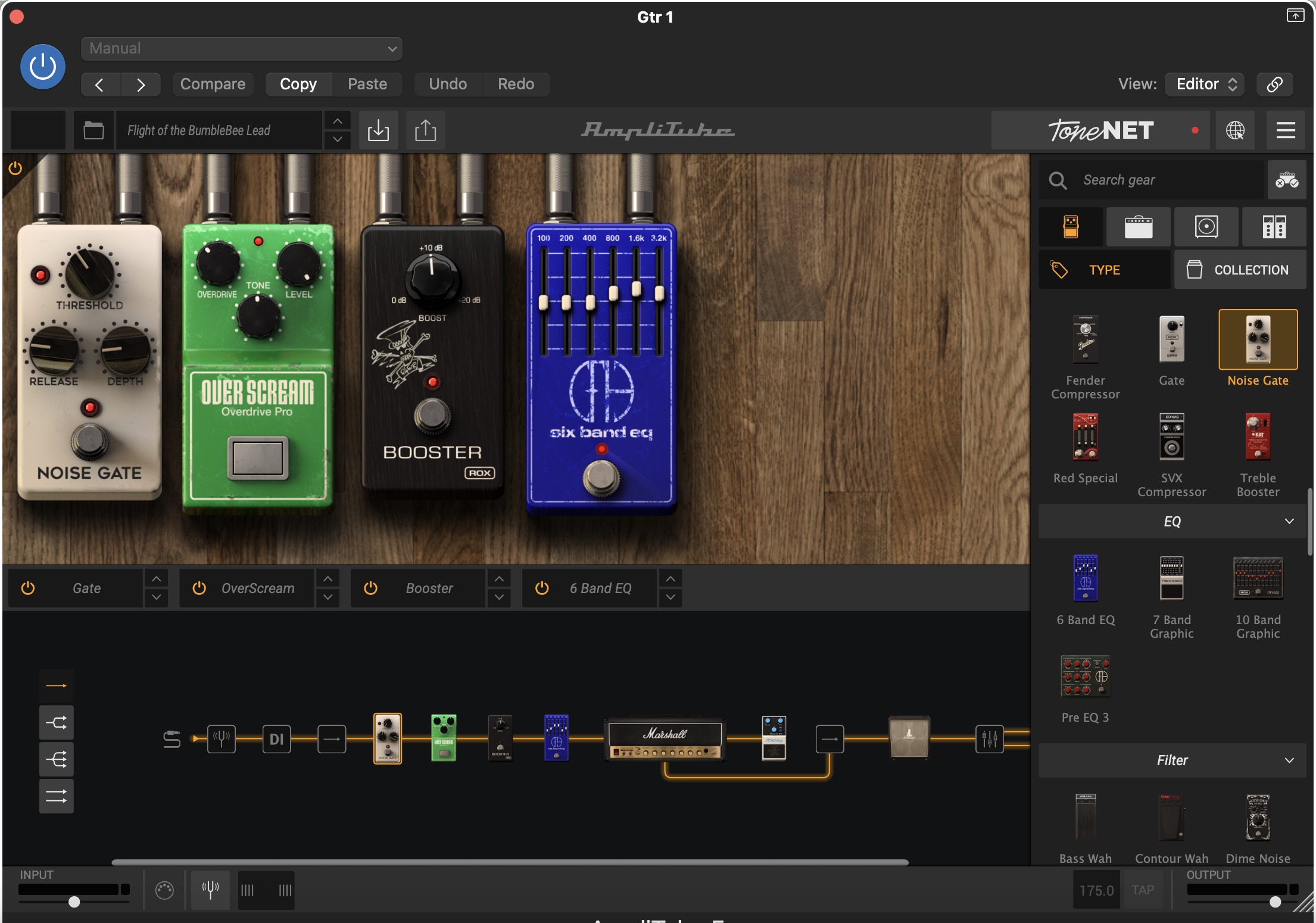Collapse the EQ section
Screen dimensions: 1316x923
click(1172, 522)
